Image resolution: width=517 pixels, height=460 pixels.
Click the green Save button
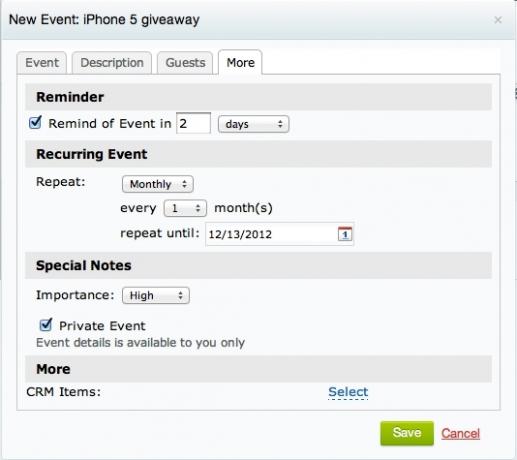(407, 433)
